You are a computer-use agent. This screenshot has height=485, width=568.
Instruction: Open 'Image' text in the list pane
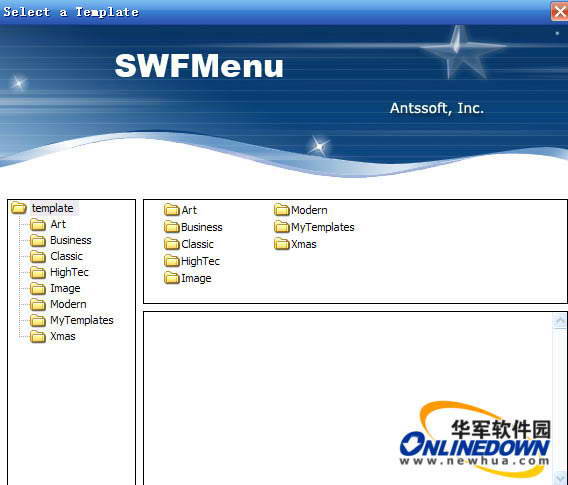click(196, 278)
